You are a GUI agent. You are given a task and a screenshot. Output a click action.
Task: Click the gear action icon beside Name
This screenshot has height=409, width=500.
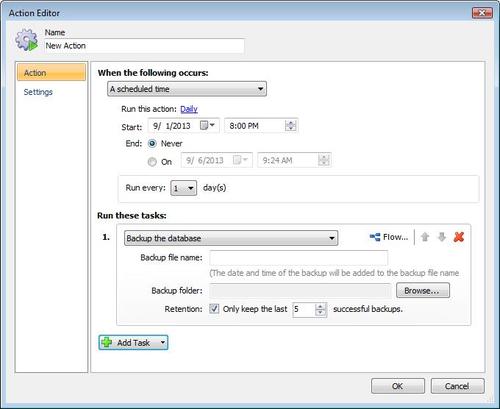tap(27, 40)
